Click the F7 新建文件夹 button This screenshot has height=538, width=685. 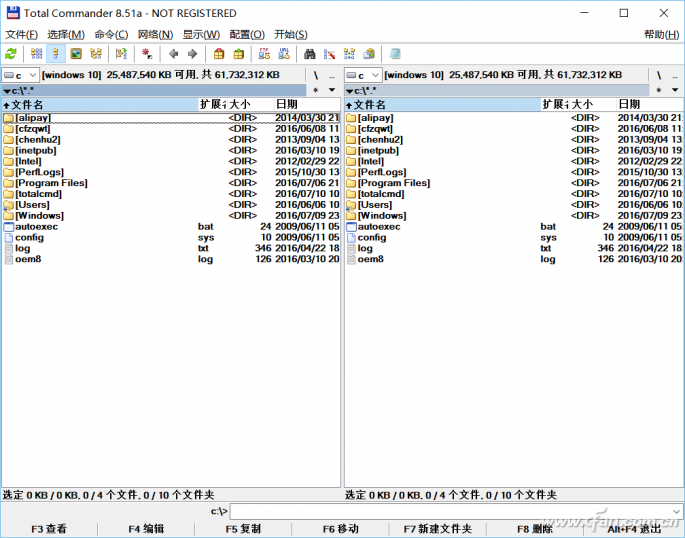coord(438,529)
